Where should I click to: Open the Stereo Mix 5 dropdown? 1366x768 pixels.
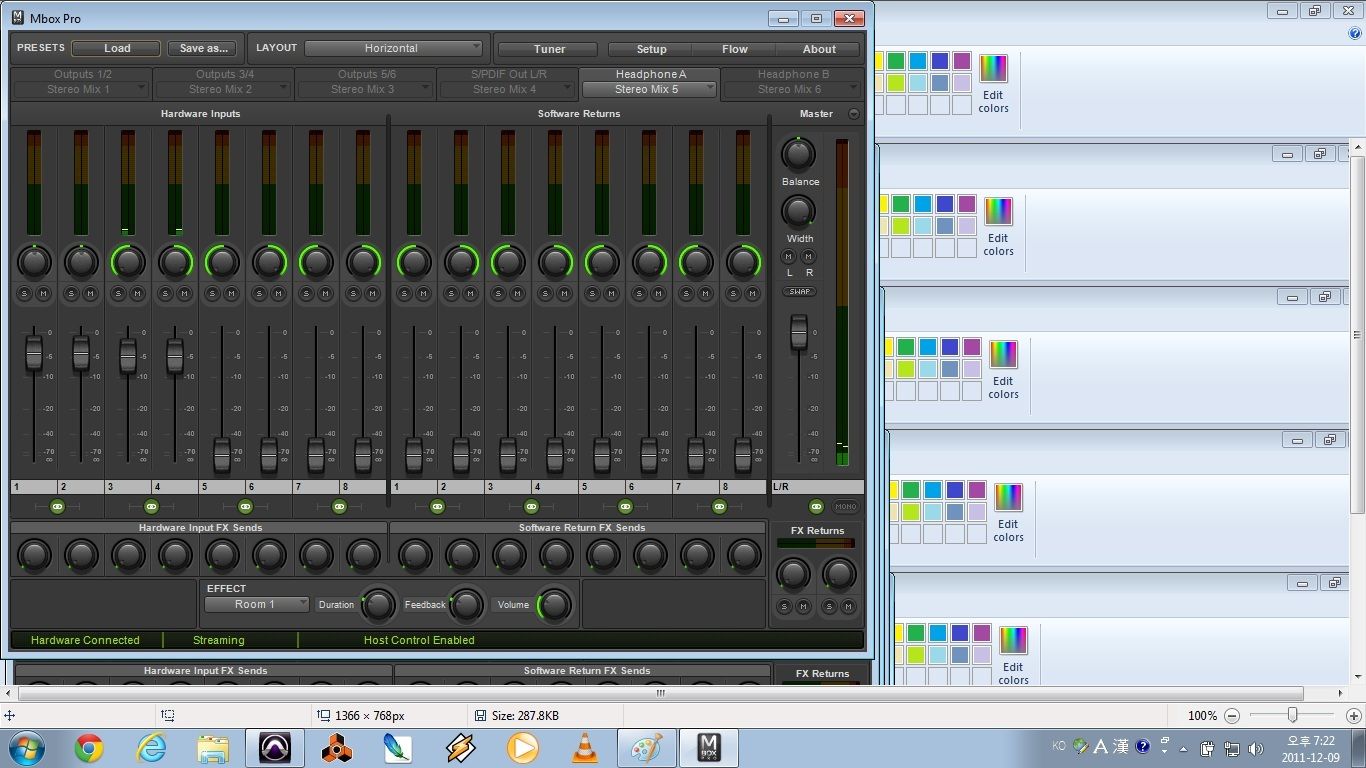coord(650,89)
